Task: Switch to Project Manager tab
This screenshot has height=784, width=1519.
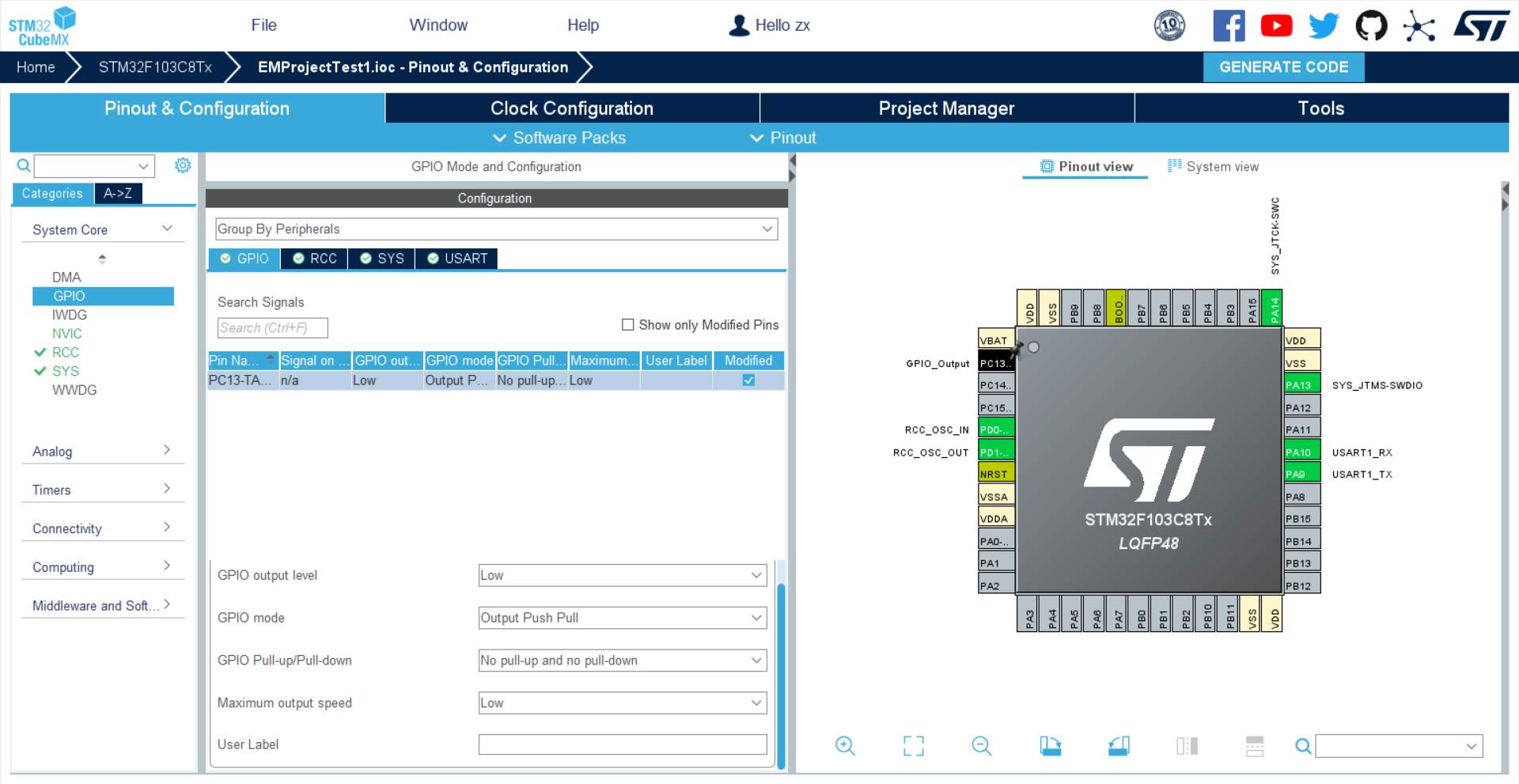Action: [946, 108]
